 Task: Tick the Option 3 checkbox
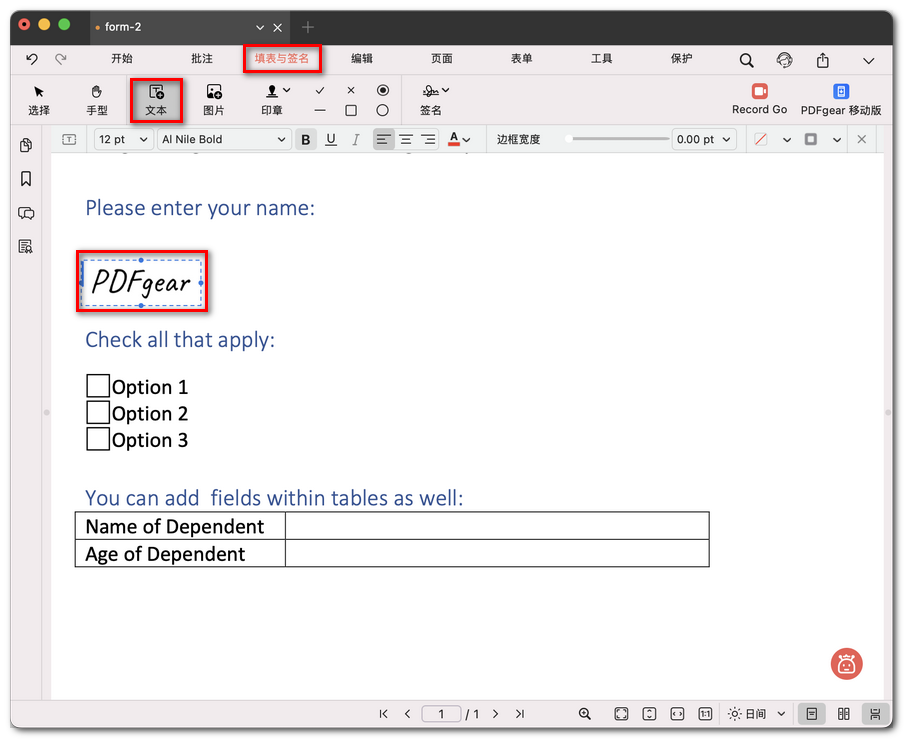point(98,439)
